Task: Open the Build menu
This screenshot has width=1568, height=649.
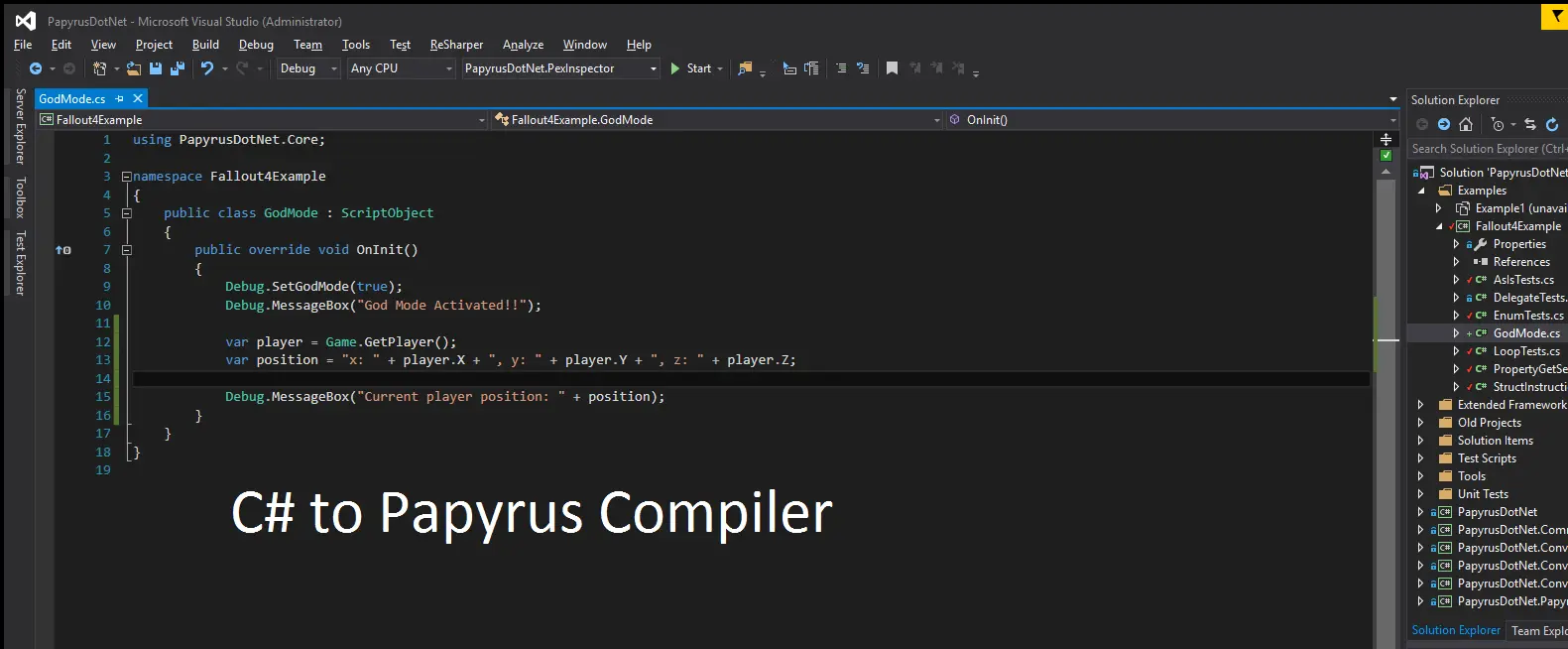Action: [x=205, y=45]
